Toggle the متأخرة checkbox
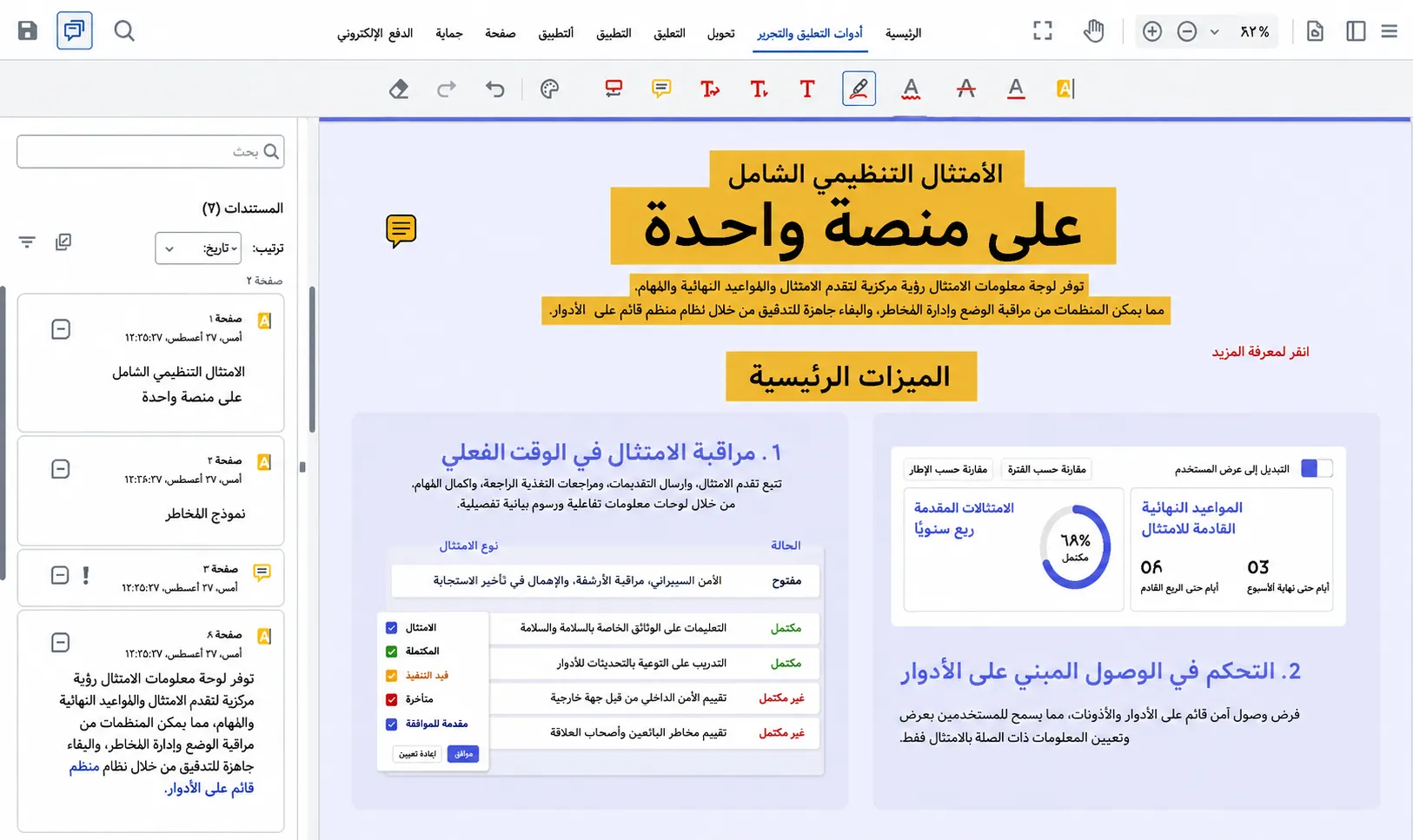Viewport: 1413px width, 840px height. 391,698
